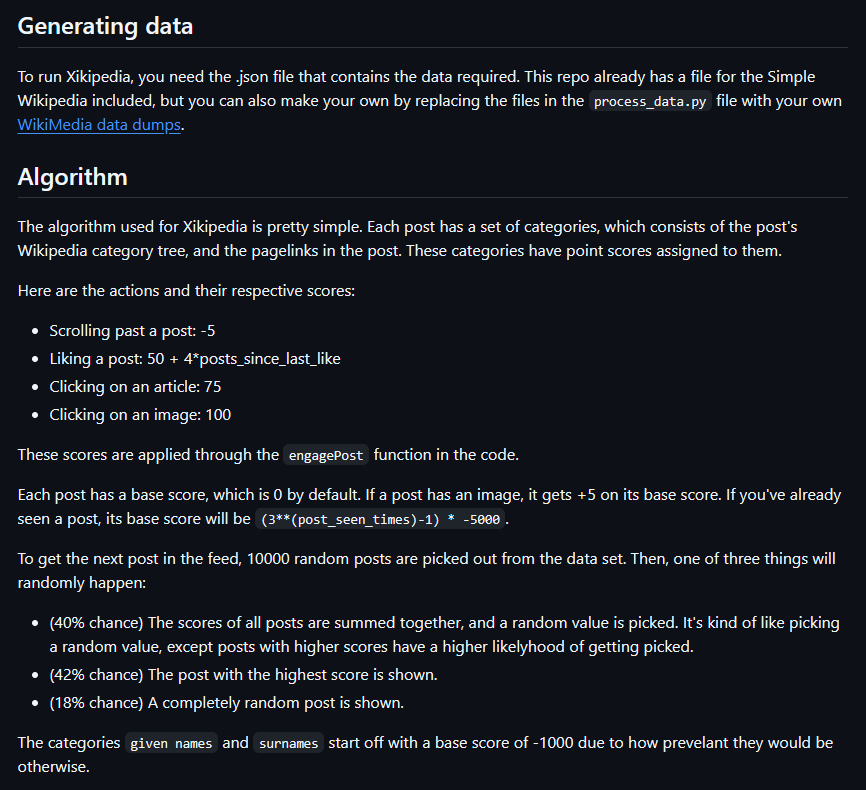866x790 pixels.
Task: Open the WikiMedia data dumps link
Action: point(99,126)
